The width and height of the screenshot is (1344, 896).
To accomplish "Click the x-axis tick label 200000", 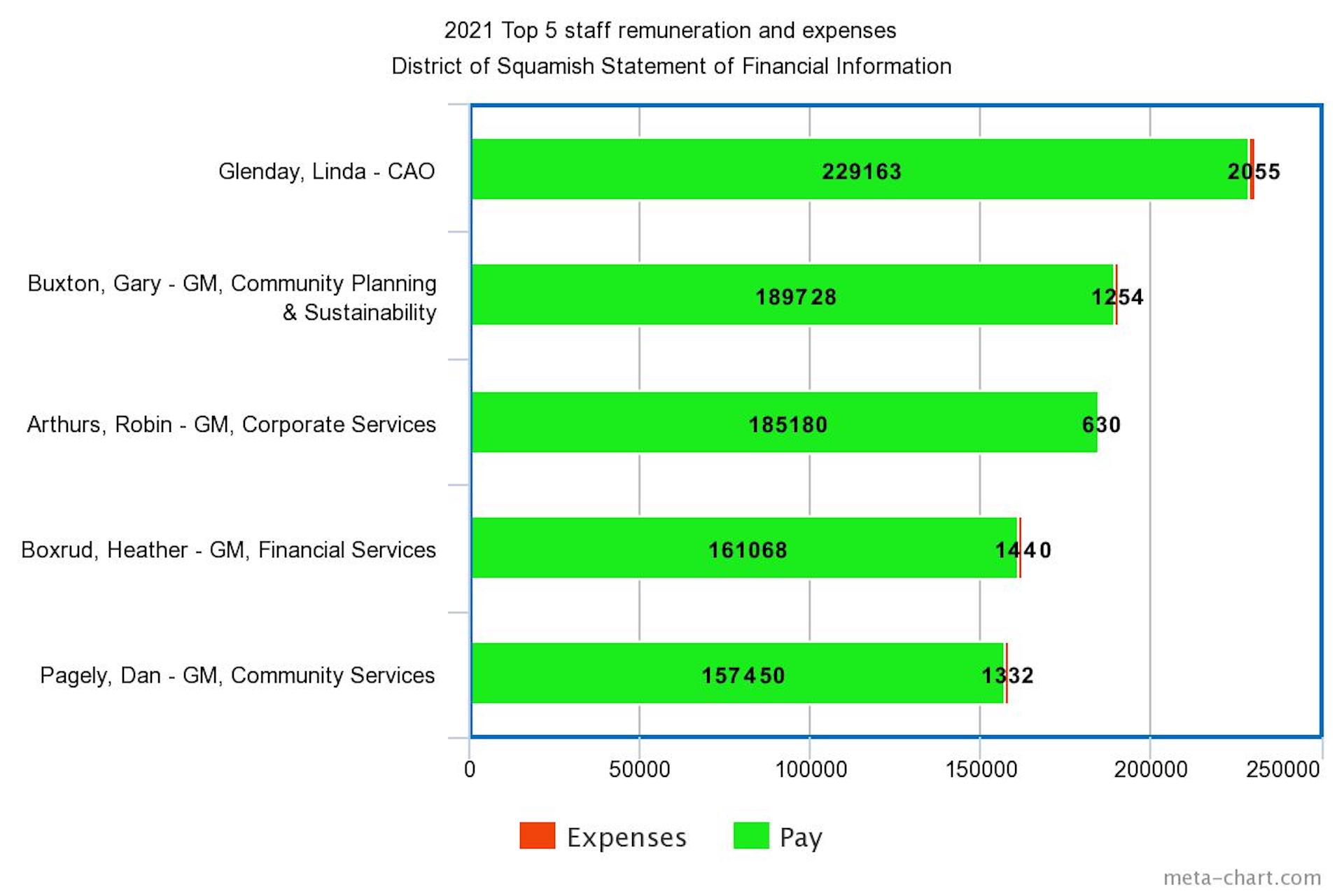I will [x=1151, y=769].
